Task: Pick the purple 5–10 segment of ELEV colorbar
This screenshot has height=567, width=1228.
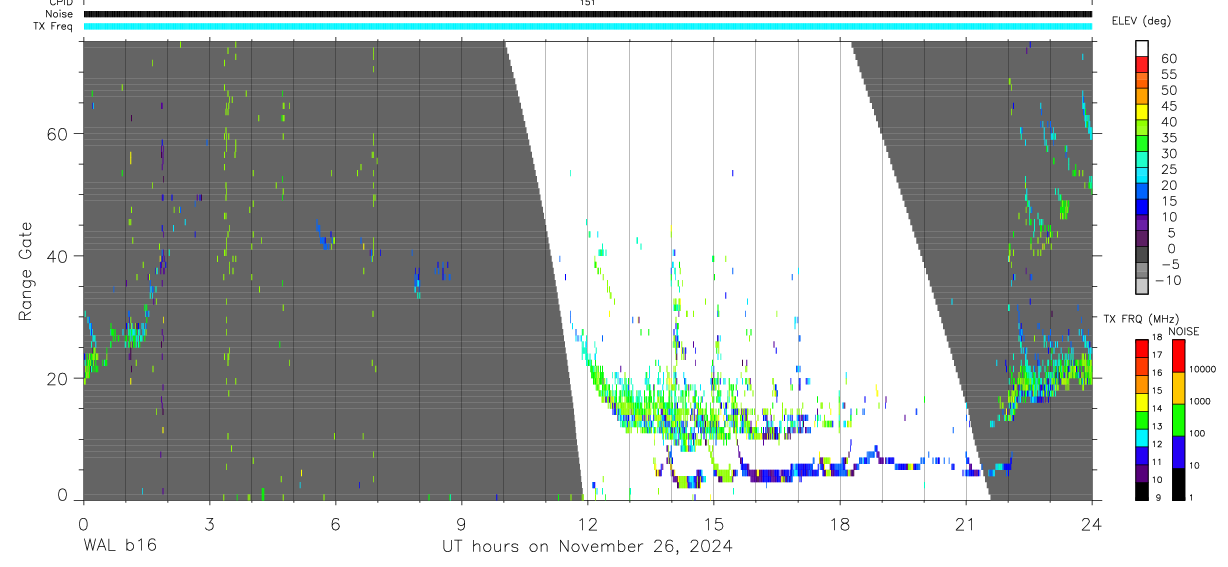Action: coord(1142,224)
